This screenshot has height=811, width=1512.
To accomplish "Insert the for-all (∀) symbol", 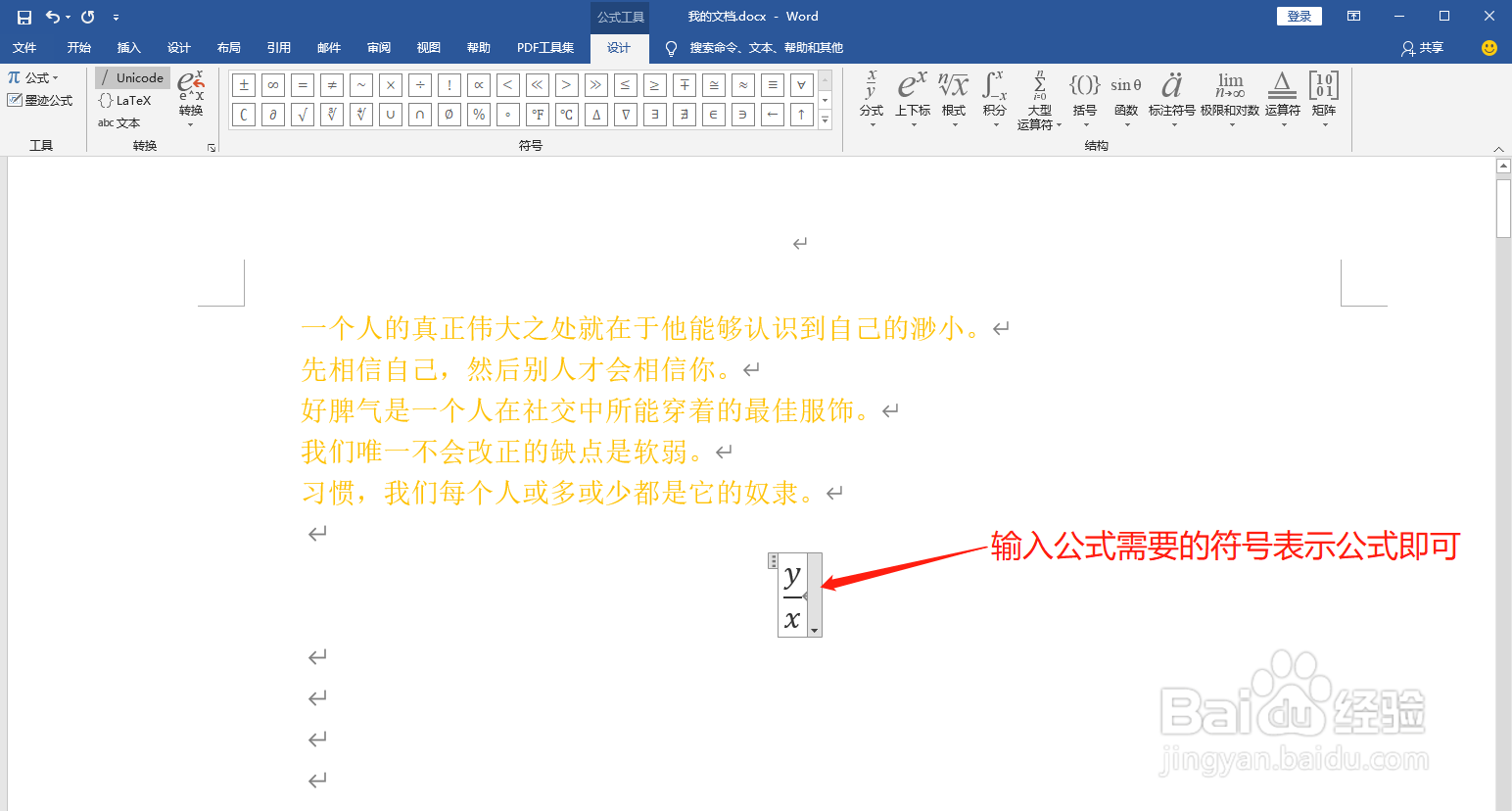I will pyautogui.click(x=802, y=85).
